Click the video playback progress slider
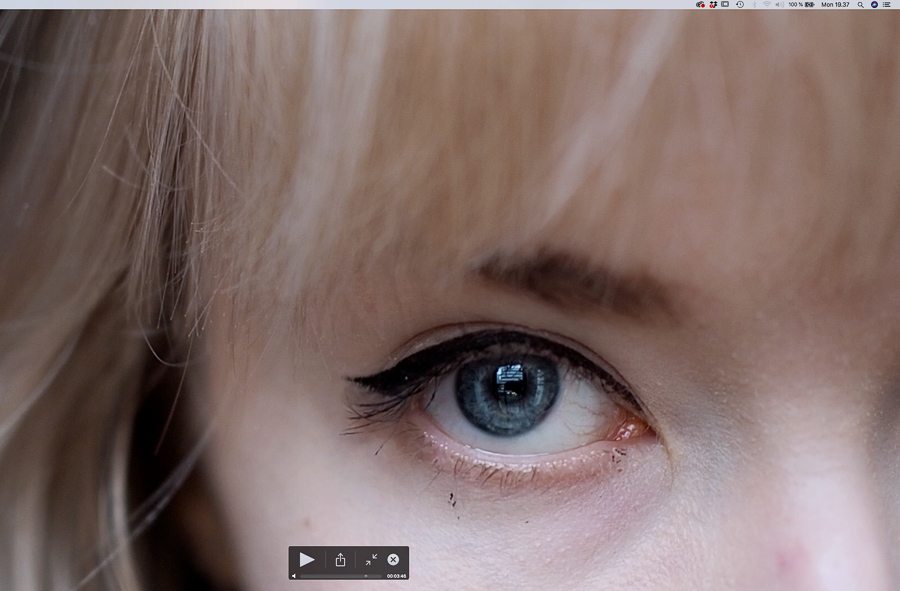 point(340,576)
